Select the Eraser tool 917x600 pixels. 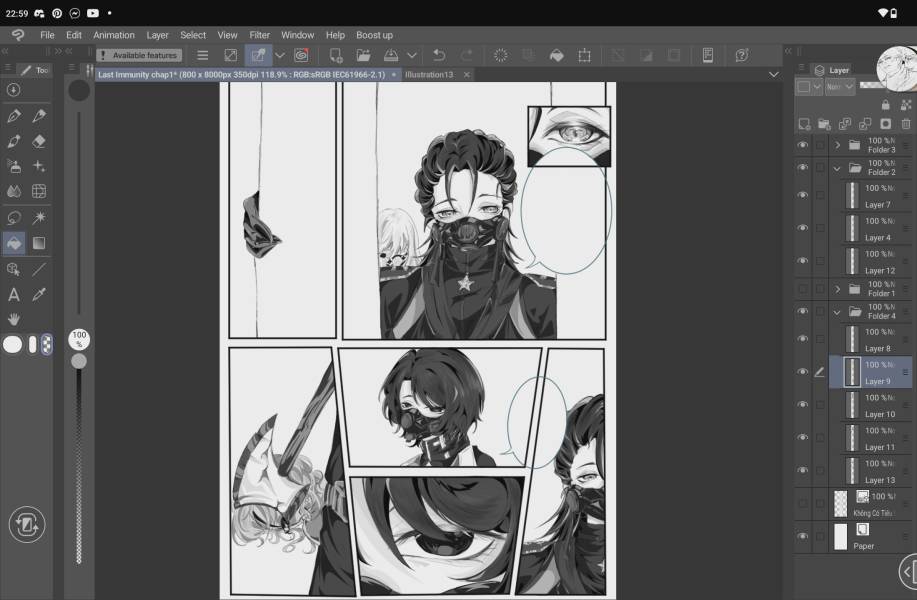coord(39,141)
